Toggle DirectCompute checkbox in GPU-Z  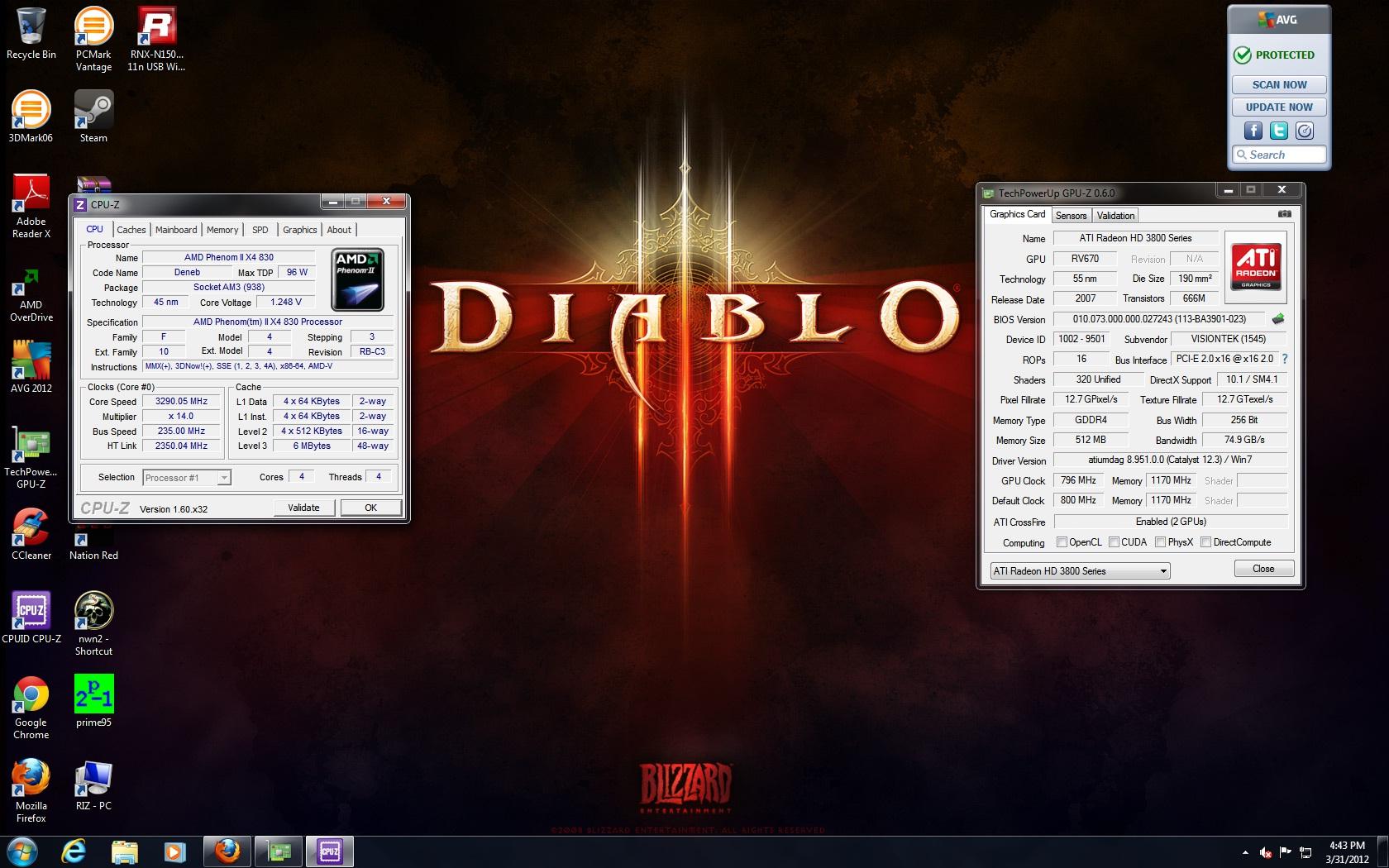point(1206,542)
